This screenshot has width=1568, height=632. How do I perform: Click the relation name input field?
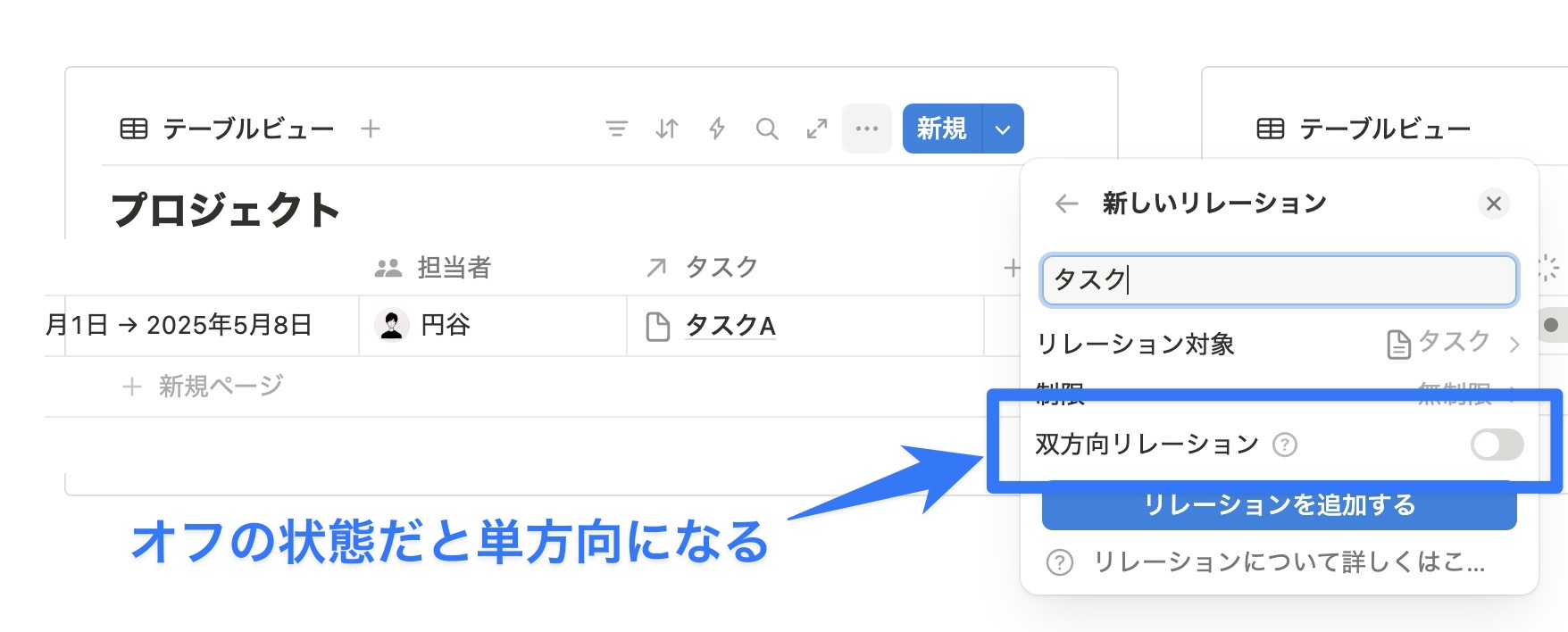1279,280
